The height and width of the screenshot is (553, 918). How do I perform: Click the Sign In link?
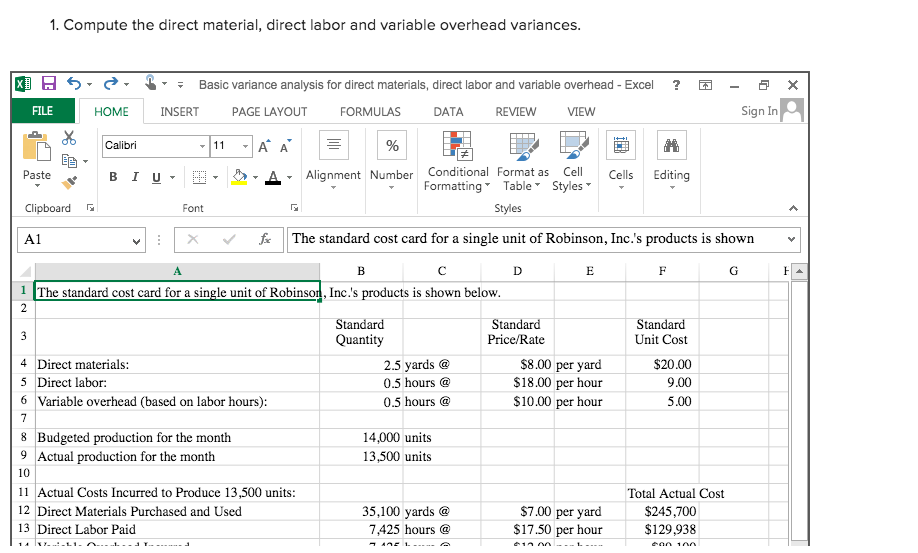[759, 111]
